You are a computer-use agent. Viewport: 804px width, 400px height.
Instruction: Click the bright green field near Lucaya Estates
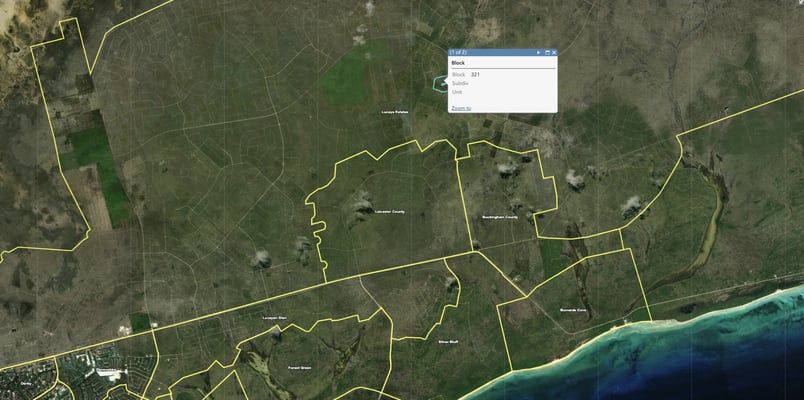(346, 79)
